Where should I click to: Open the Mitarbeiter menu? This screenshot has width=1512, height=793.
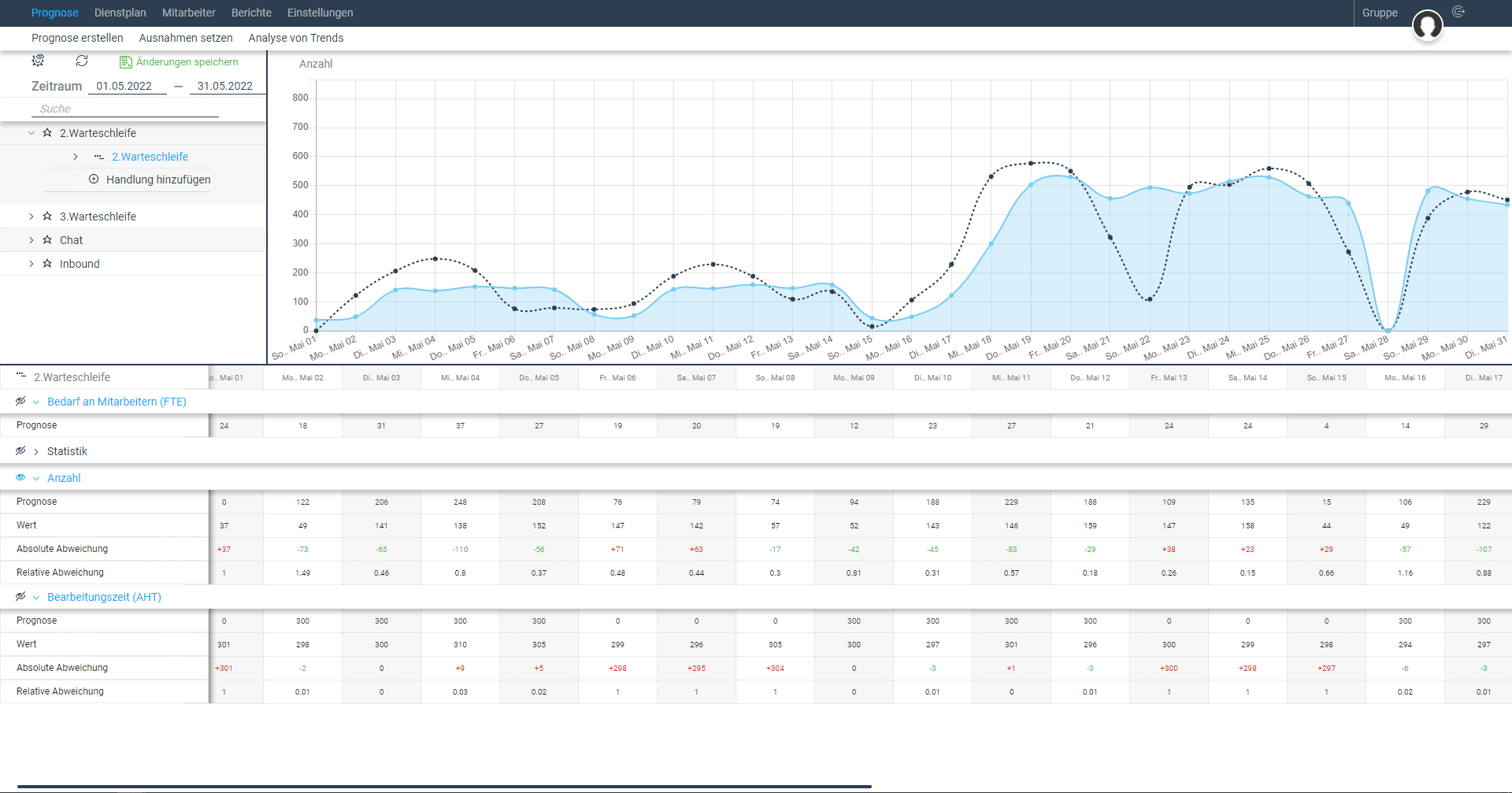pos(189,13)
